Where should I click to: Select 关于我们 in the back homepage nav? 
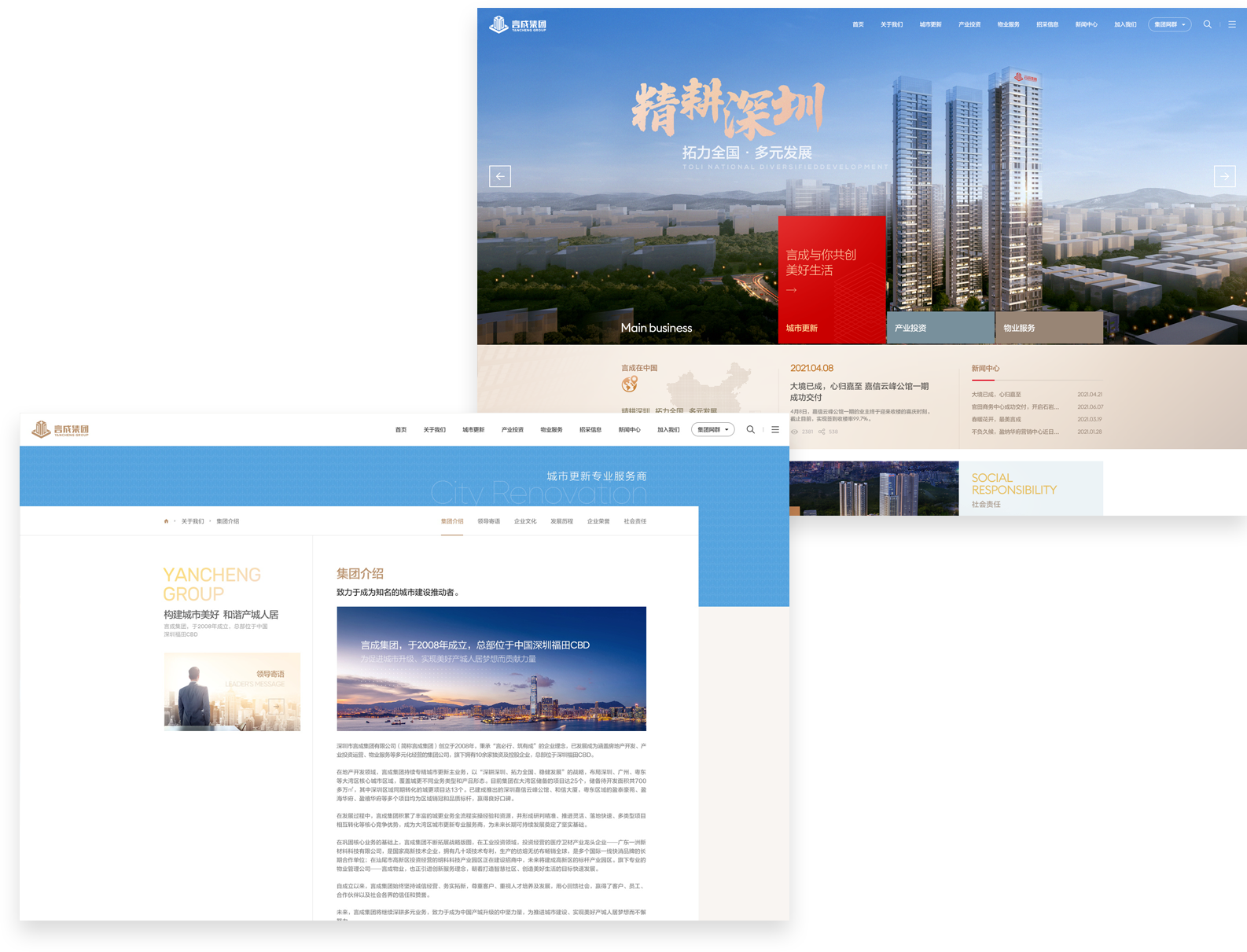pos(892,24)
